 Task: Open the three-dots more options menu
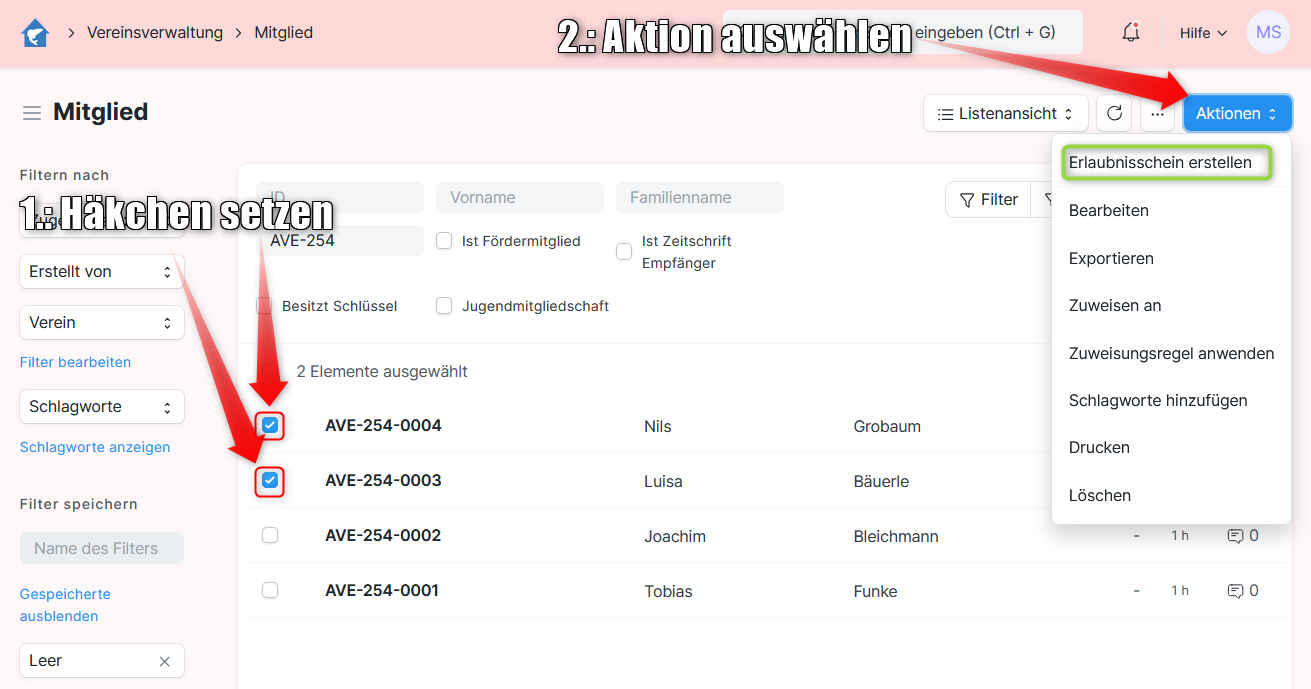coord(1157,114)
